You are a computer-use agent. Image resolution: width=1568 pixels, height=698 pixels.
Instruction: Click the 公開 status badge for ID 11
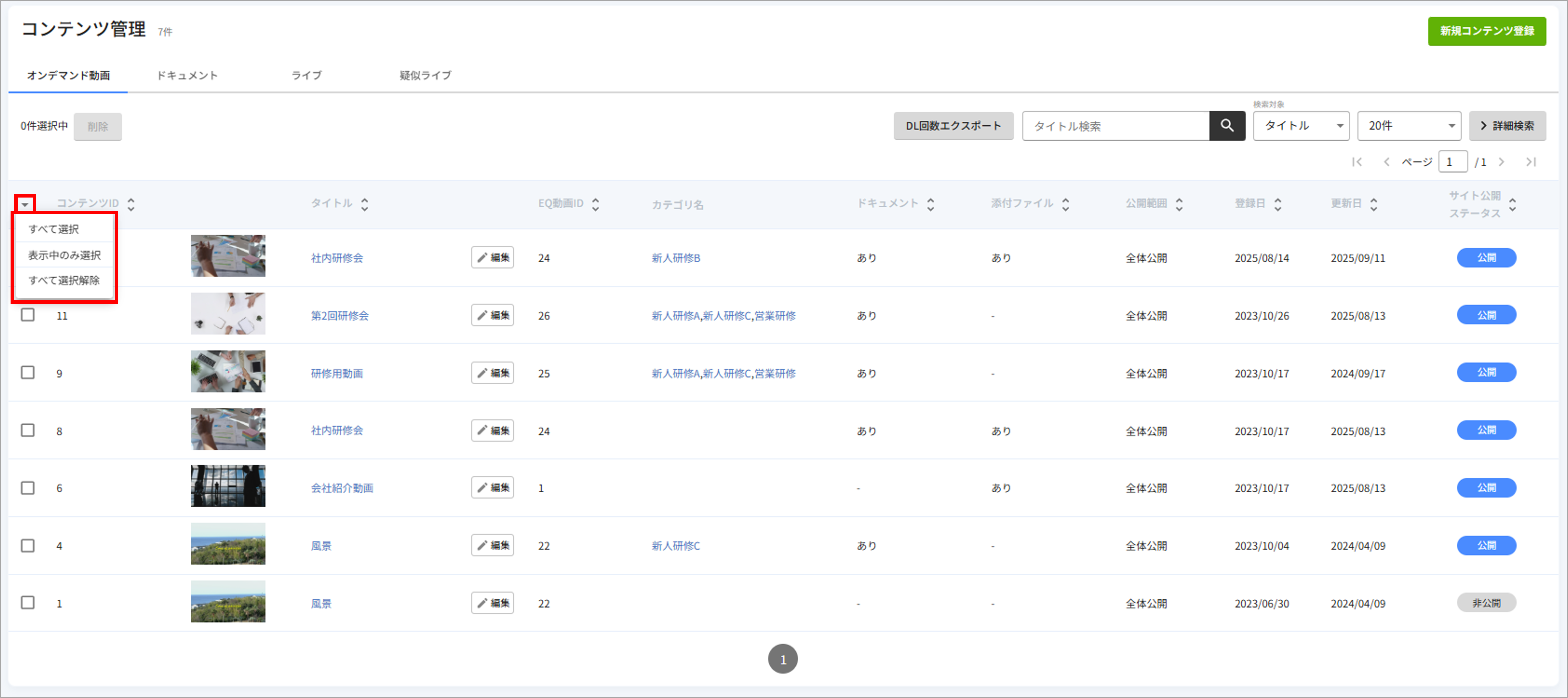pyautogui.click(x=1486, y=315)
